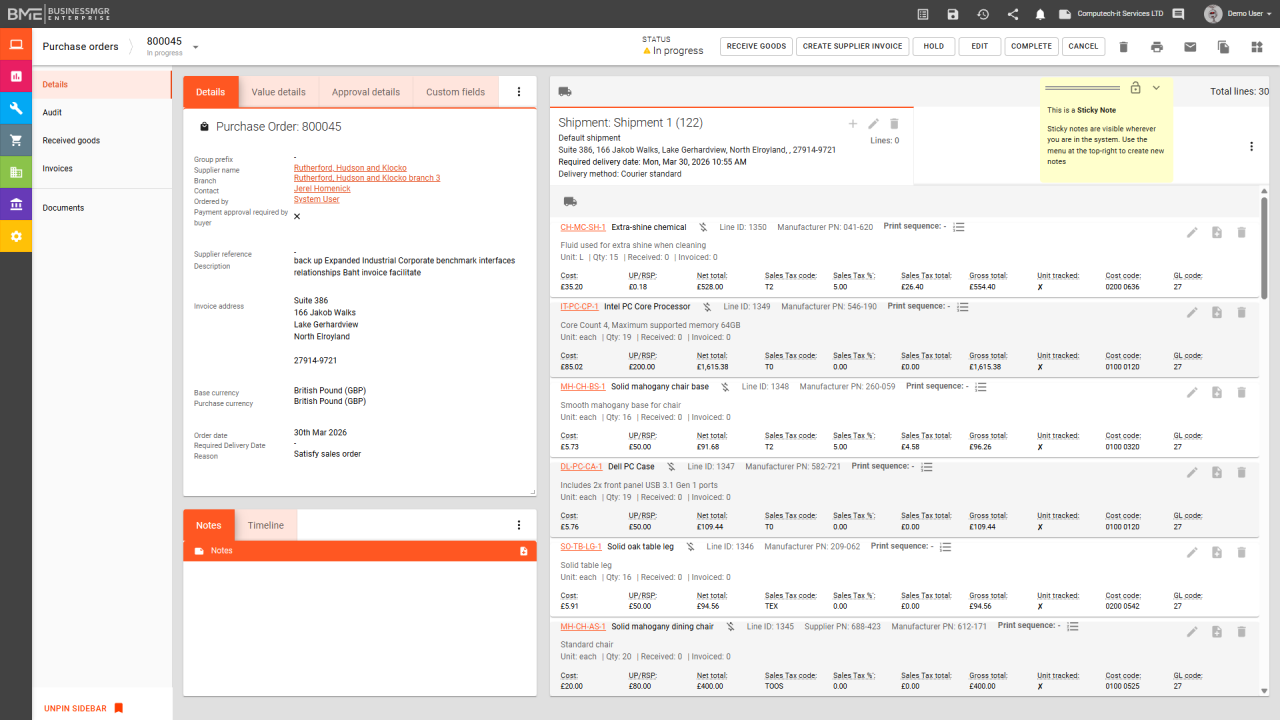Viewport: 1280px width, 720px height.
Task: Open the notifications bell
Action: click(x=1040, y=14)
